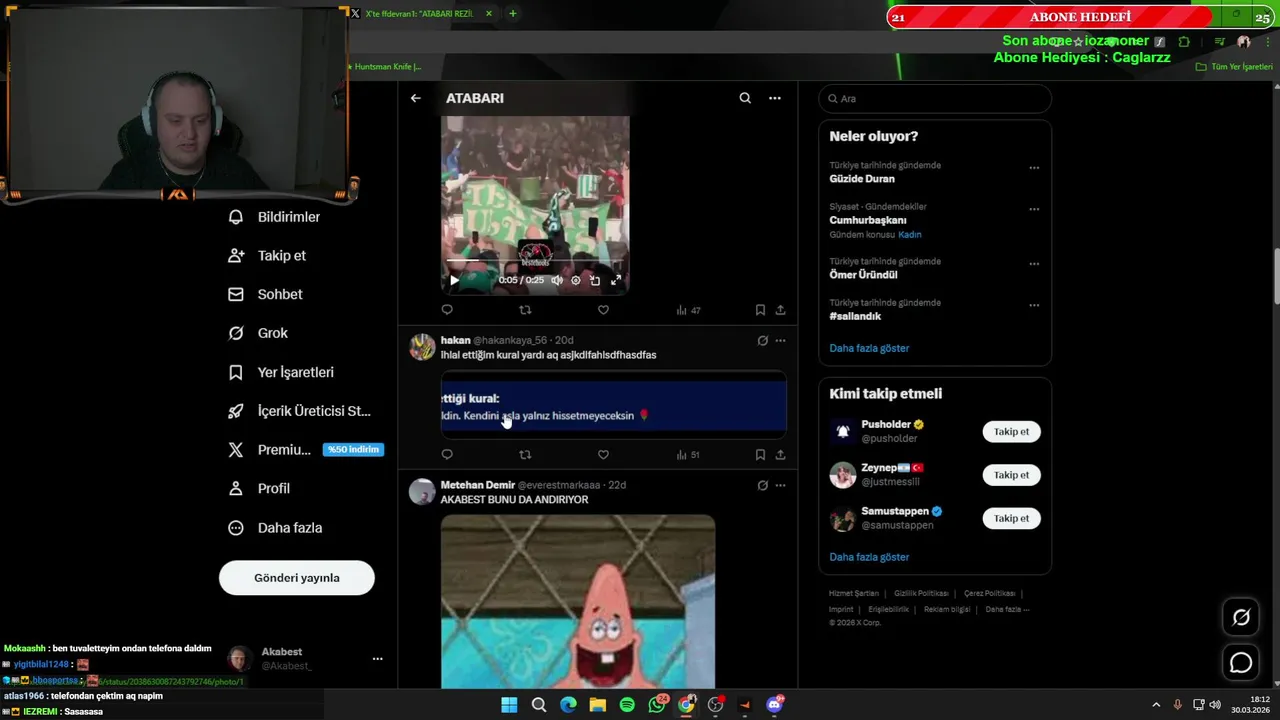Open video settings gear icon
The height and width of the screenshot is (720, 1280).
pyautogui.click(x=576, y=280)
